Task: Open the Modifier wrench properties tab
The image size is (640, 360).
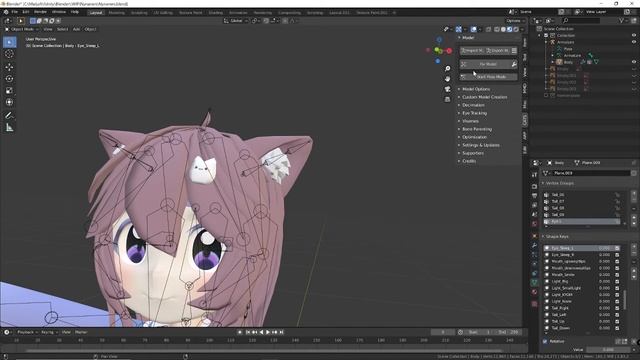Action: (x=534, y=245)
